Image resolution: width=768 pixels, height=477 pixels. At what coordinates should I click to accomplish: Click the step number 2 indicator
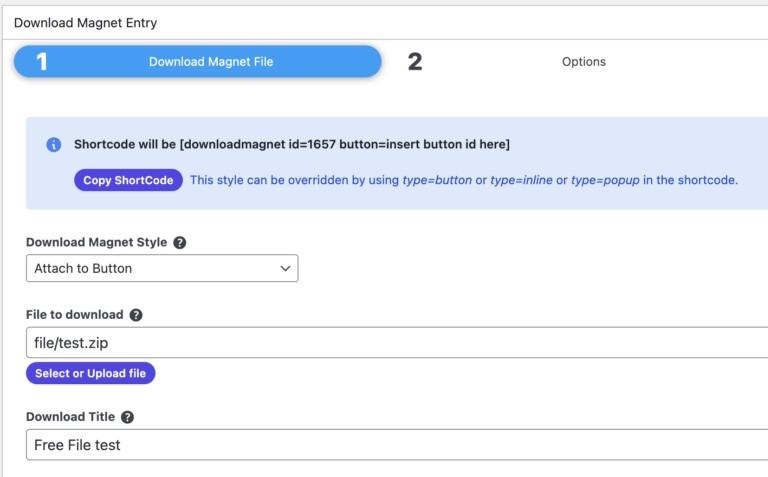click(x=415, y=62)
